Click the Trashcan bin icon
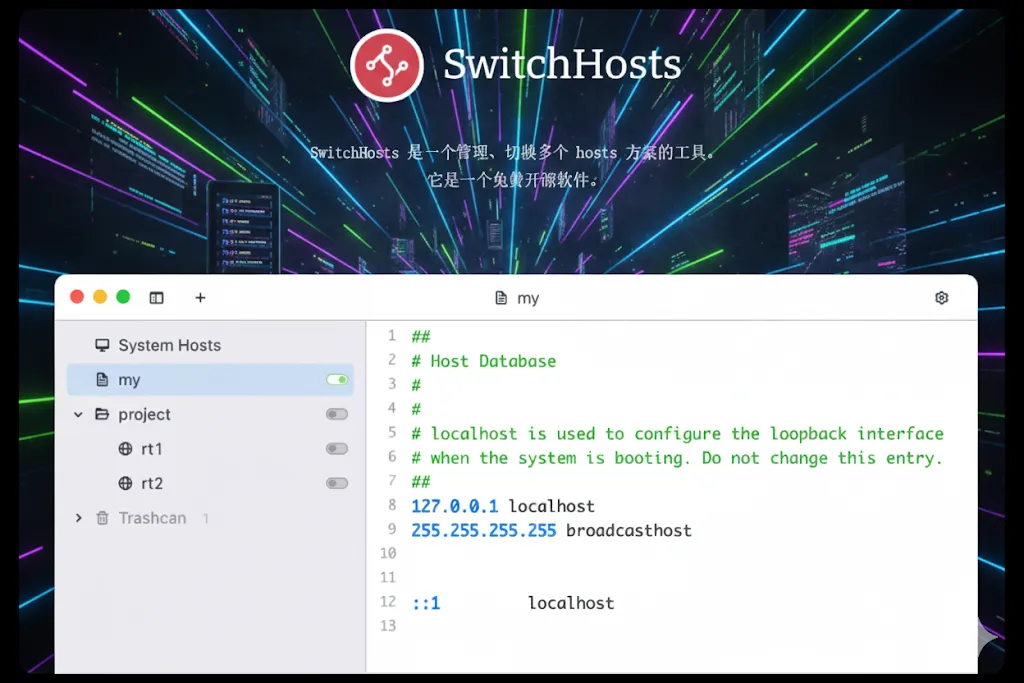 (102, 518)
